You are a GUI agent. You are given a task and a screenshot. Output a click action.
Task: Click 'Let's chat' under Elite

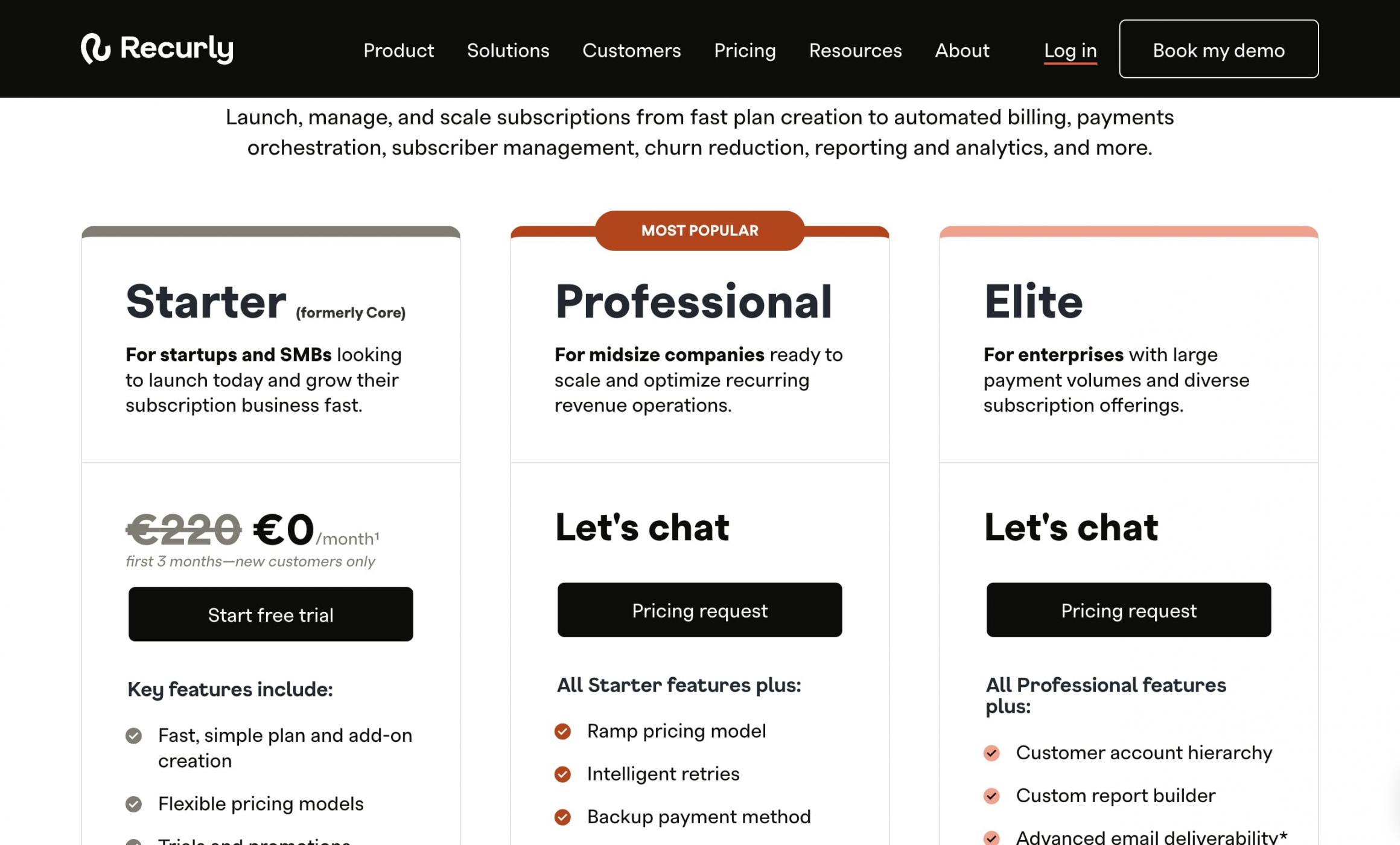click(1071, 527)
